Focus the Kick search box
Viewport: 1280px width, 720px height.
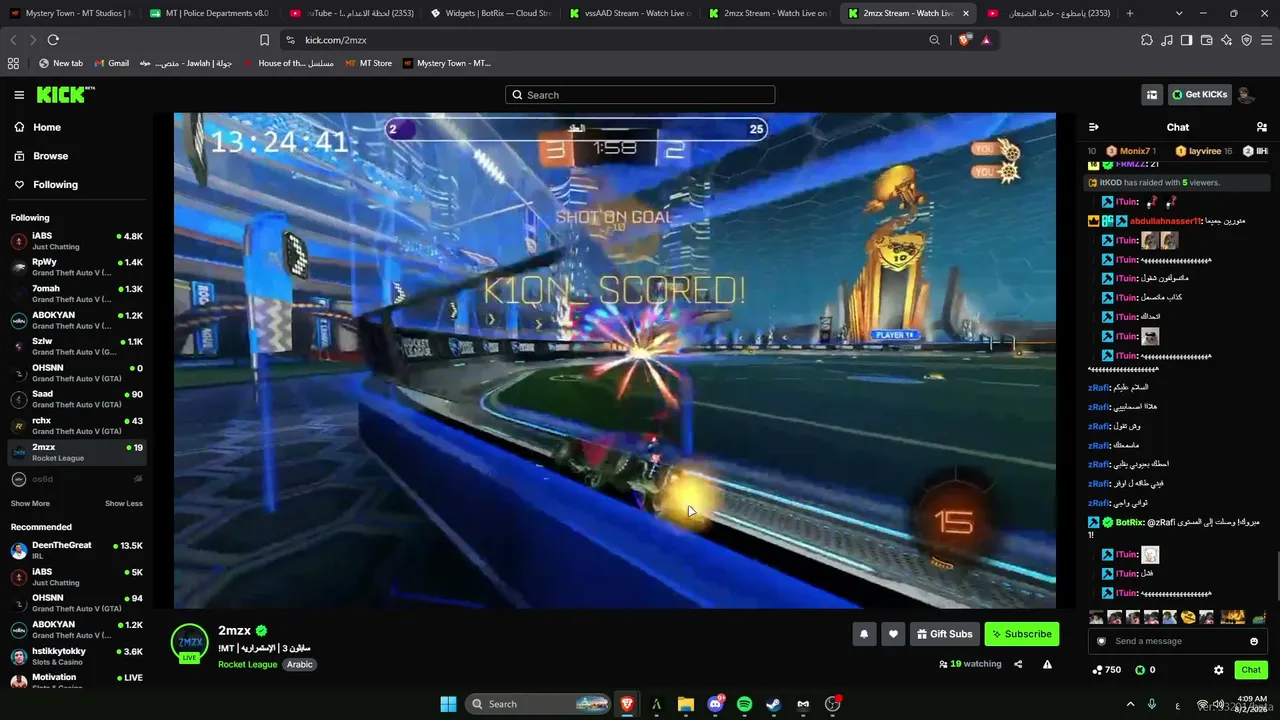[640, 95]
